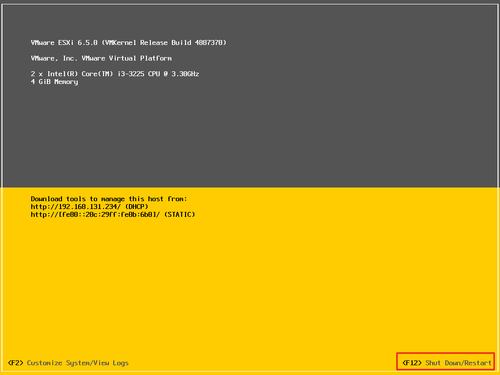Select F2 Customize System/View Logs
The image size is (500, 375).
[x=68, y=363]
